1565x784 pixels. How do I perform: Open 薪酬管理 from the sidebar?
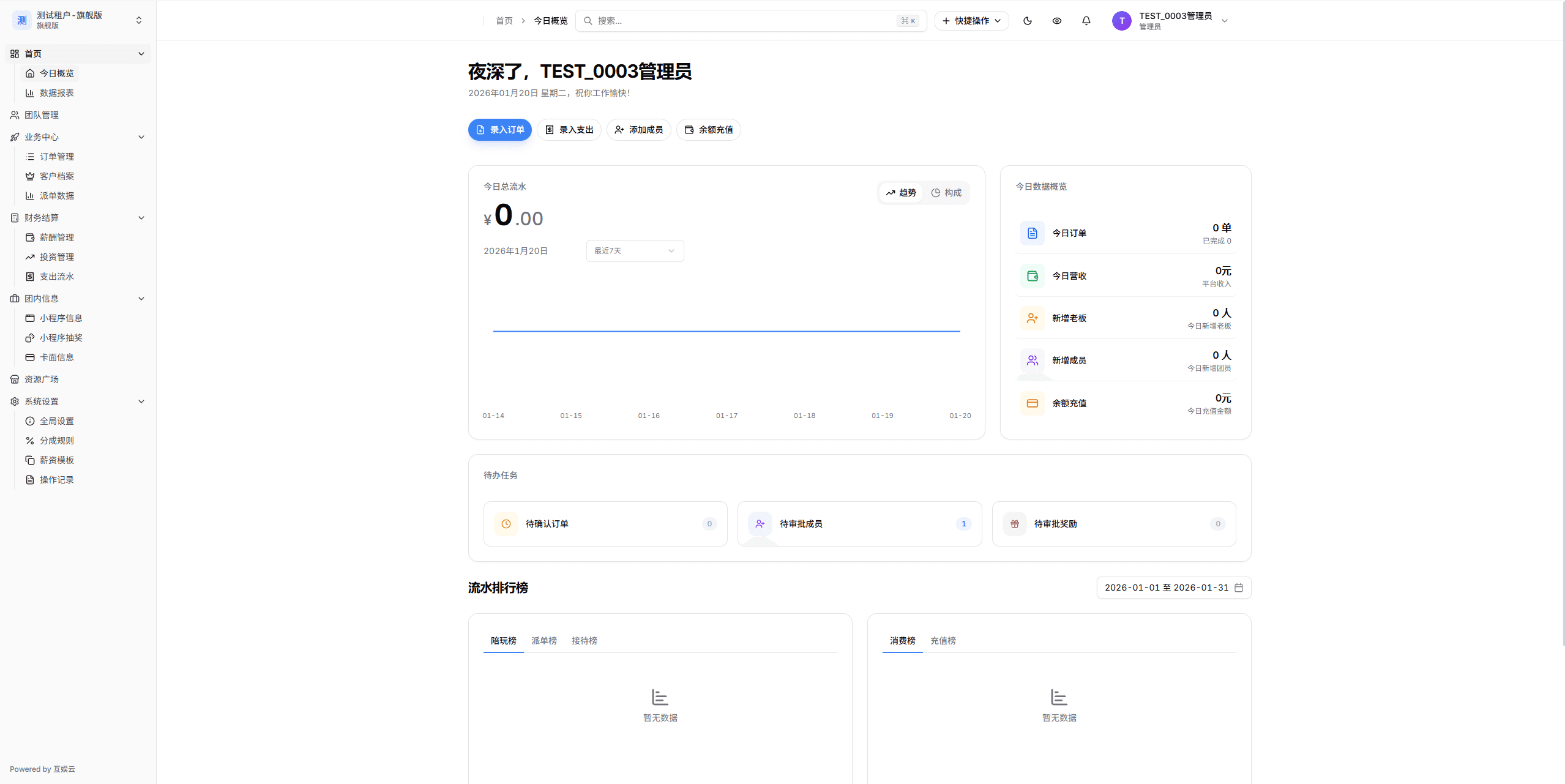(x=58, y=237)
